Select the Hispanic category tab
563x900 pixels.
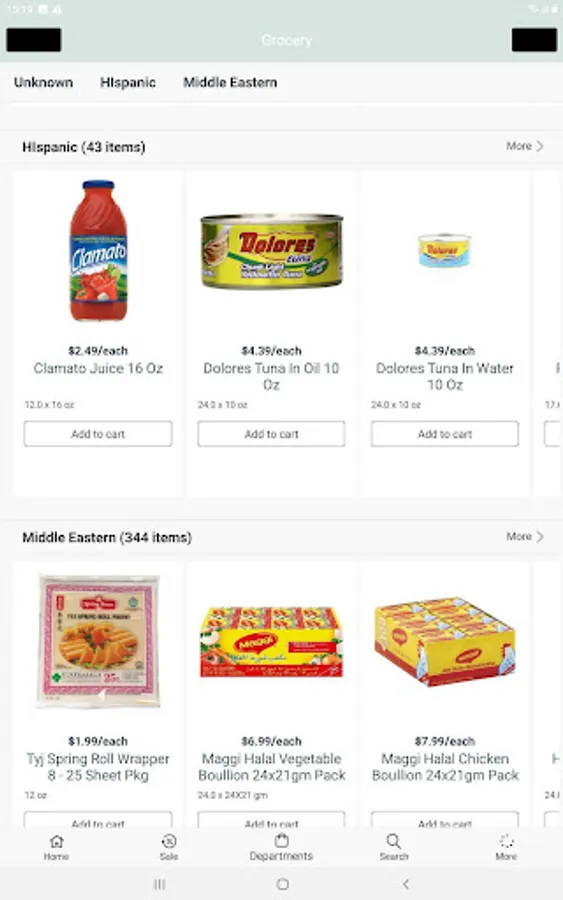pos(128,82)
